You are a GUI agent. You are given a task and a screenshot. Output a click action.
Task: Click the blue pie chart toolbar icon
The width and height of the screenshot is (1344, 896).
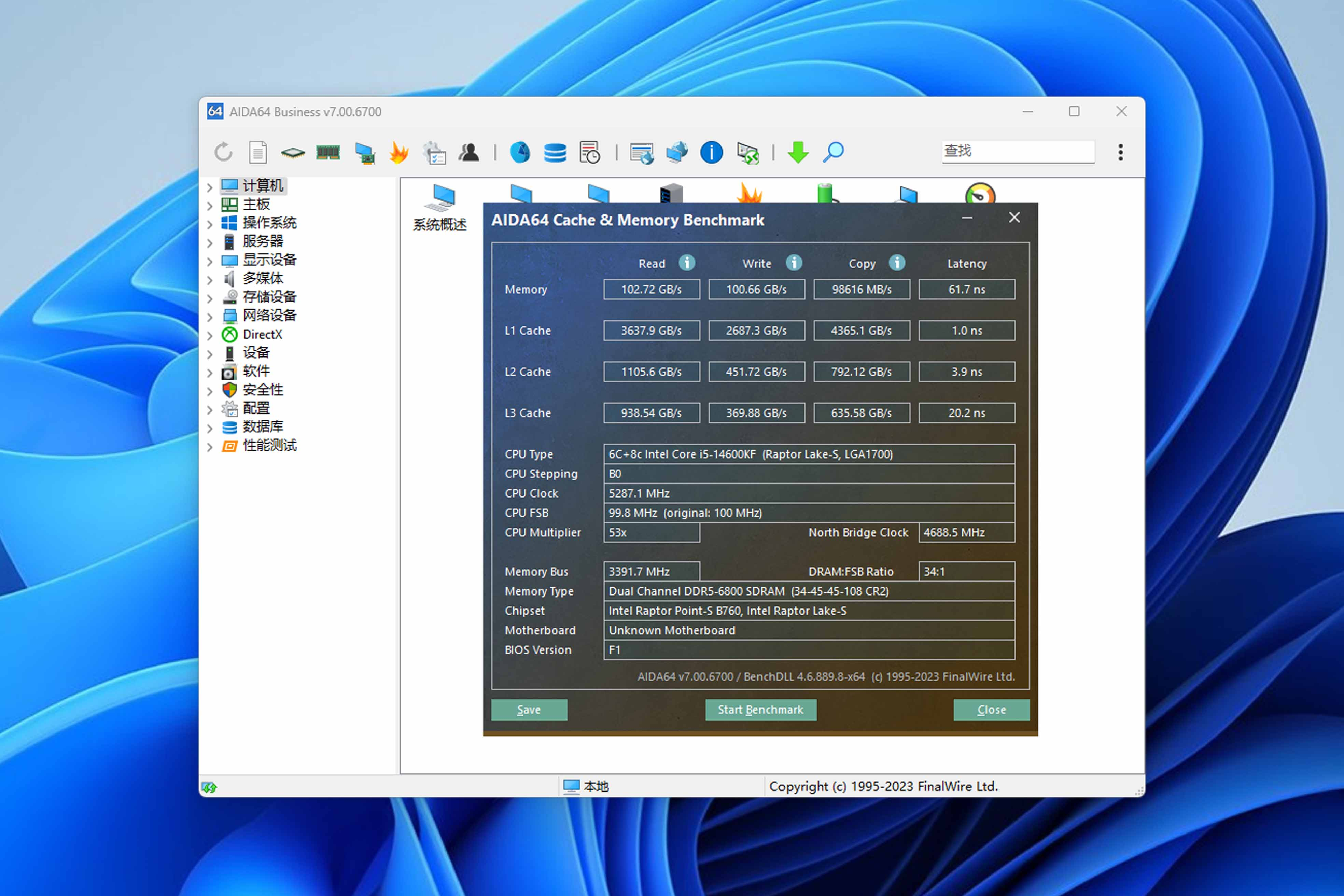point(520,153)
